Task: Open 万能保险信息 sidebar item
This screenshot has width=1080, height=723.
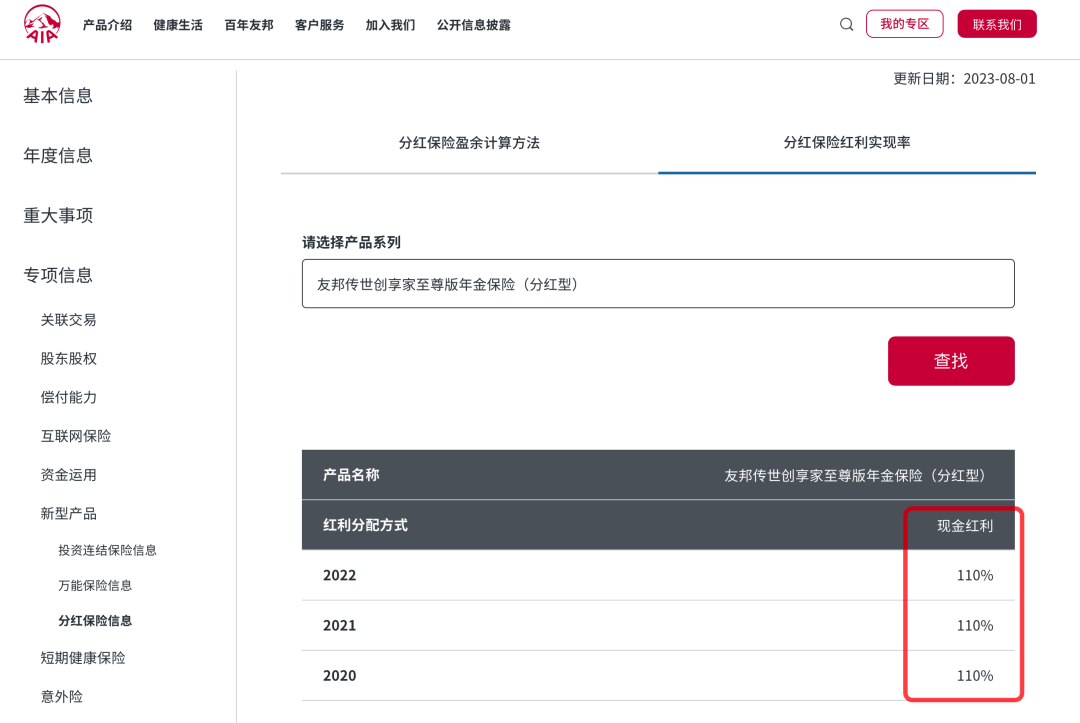Action: 95,585
